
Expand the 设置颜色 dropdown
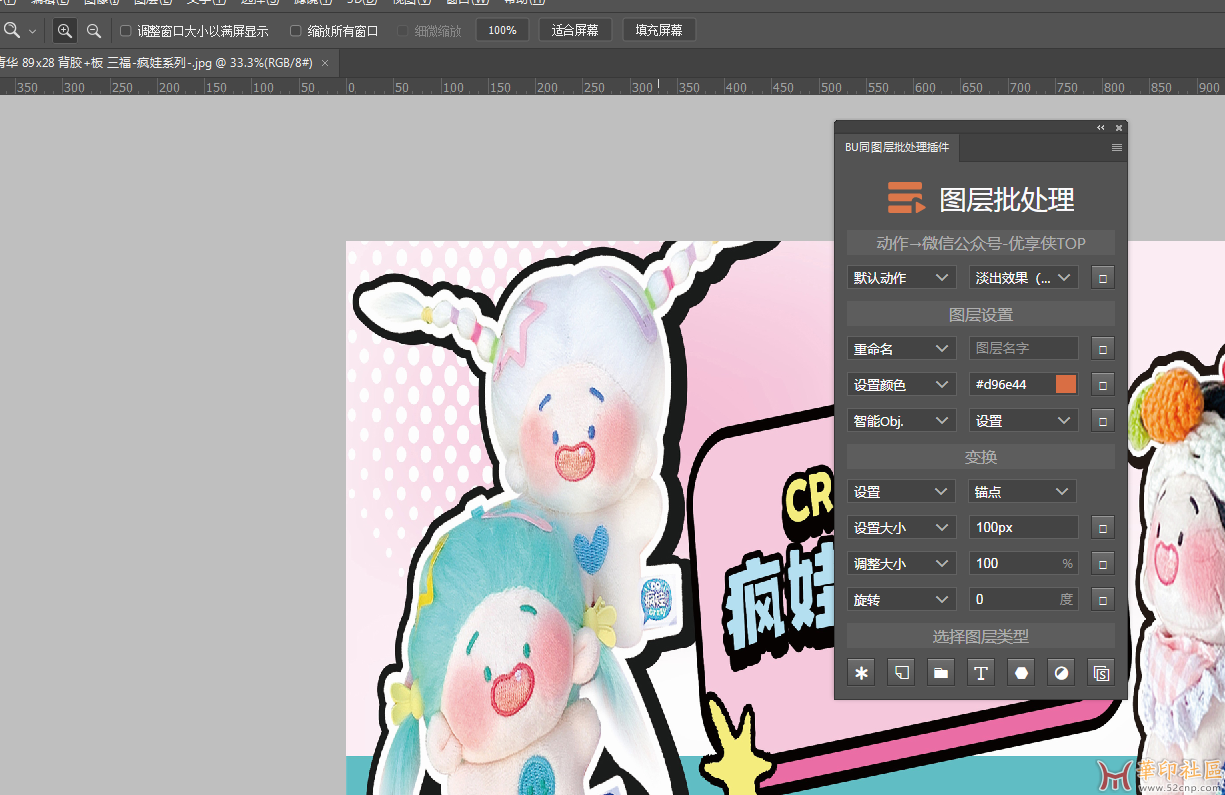902,385
